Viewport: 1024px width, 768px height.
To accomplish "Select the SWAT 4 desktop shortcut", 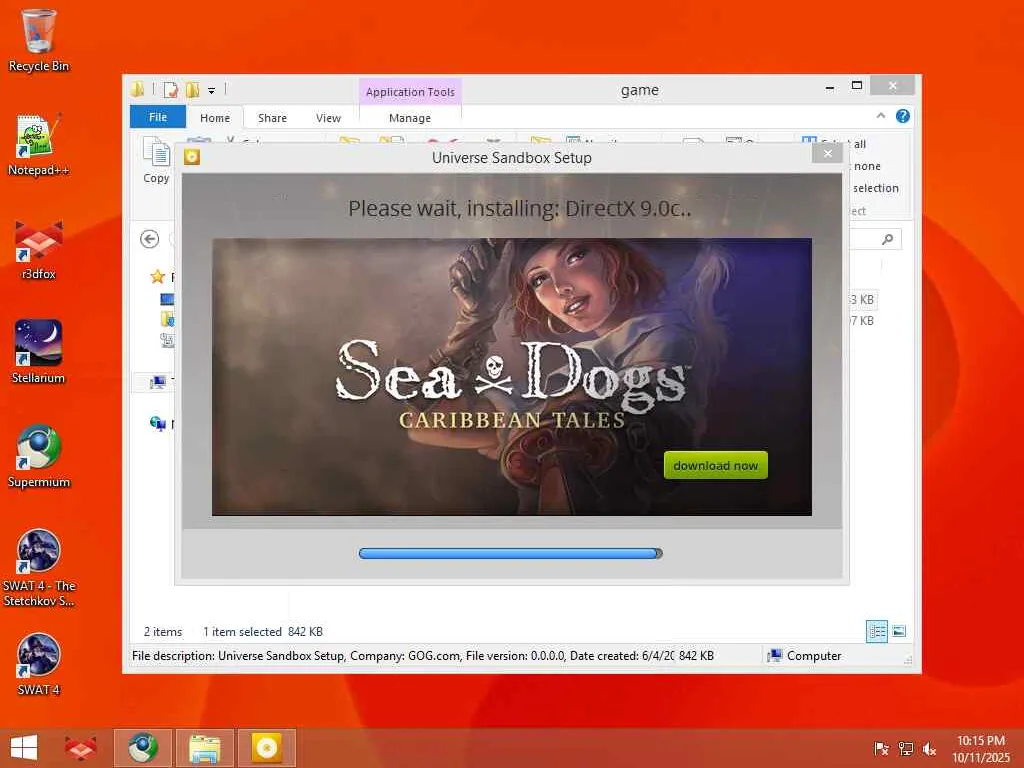I will pyautogui.click(x=39, y=665).
